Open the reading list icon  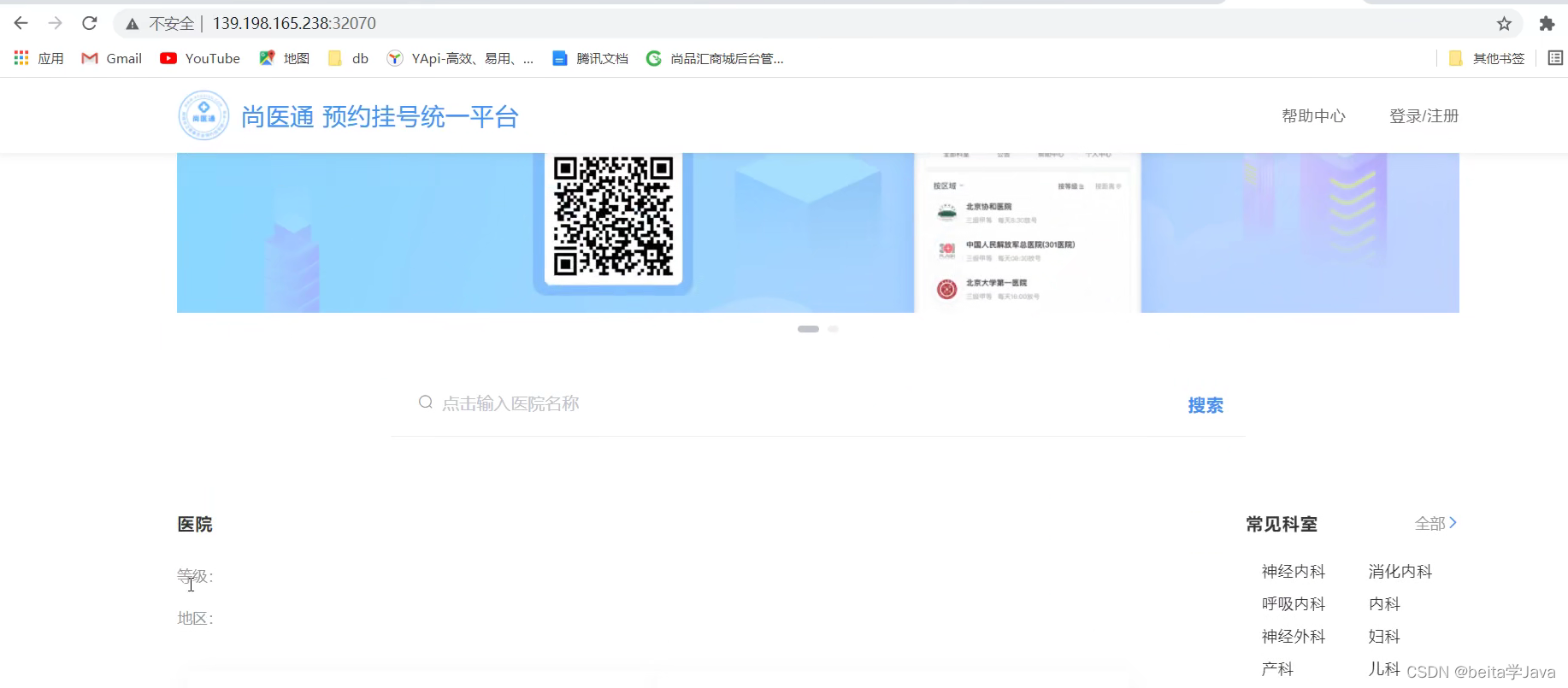coord(1555,58)
